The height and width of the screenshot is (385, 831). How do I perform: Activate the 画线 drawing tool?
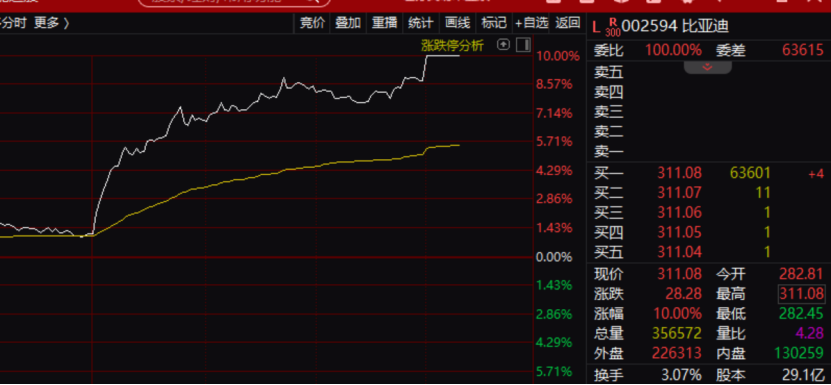tap(457, 23)
